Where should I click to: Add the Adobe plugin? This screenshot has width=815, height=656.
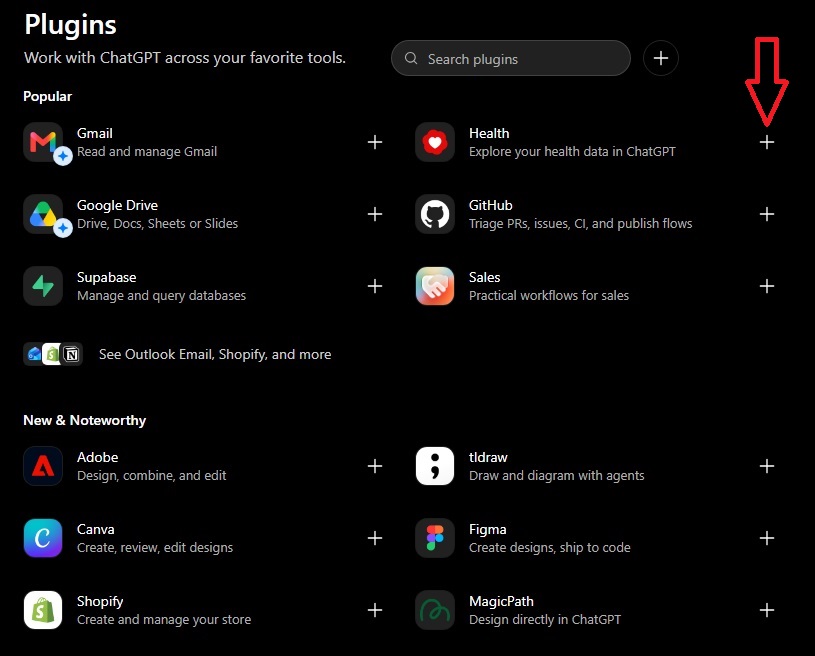tap(375, 466)
